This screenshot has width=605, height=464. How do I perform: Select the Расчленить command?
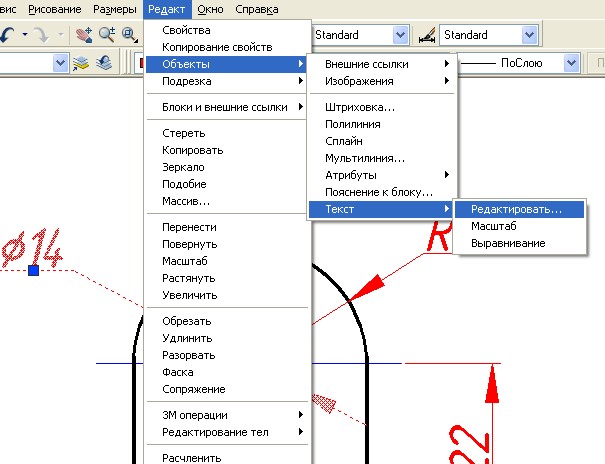pyautogui.click(x=228, y=458)
